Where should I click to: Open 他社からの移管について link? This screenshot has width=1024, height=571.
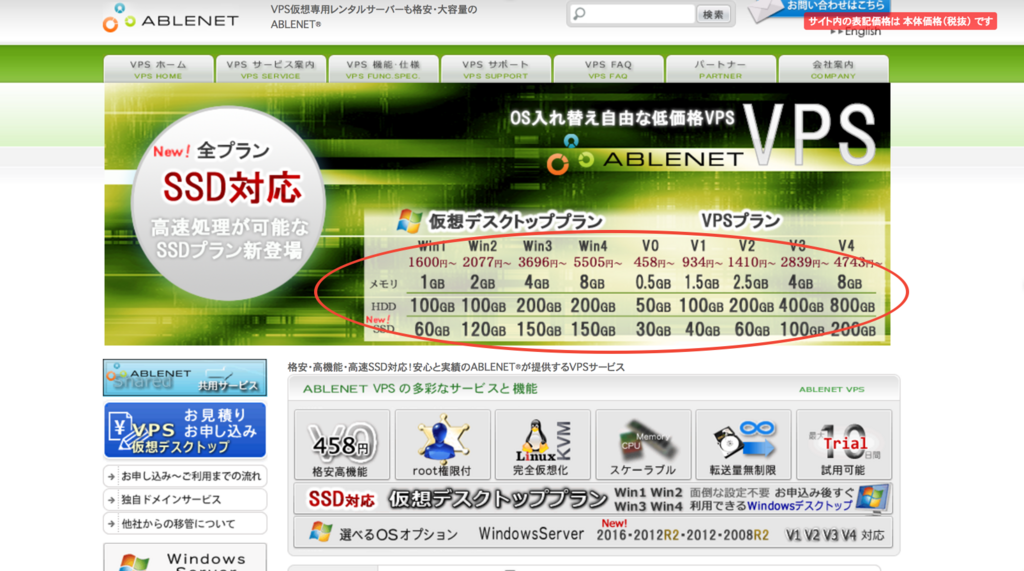pyautogui.click(x=185, y=524)
